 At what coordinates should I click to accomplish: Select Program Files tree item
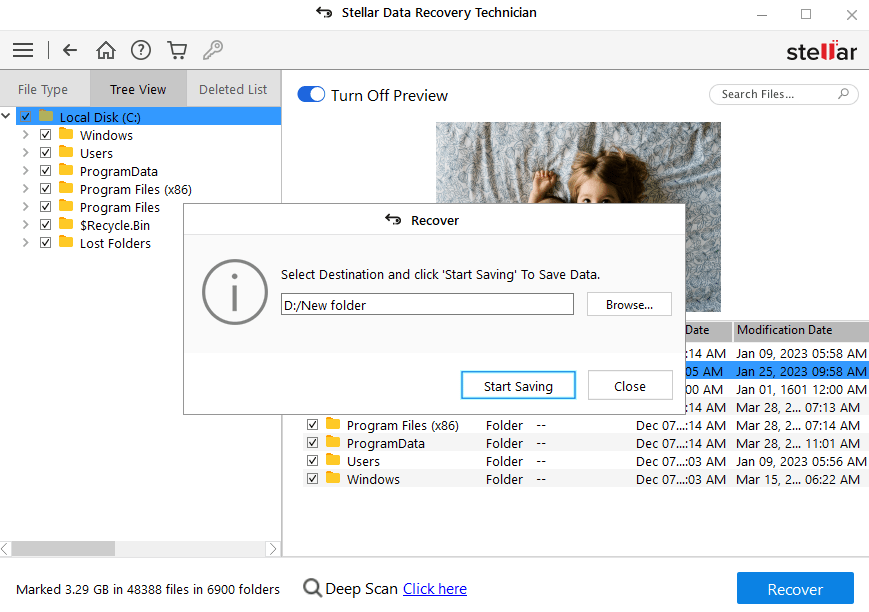[120, 207]
